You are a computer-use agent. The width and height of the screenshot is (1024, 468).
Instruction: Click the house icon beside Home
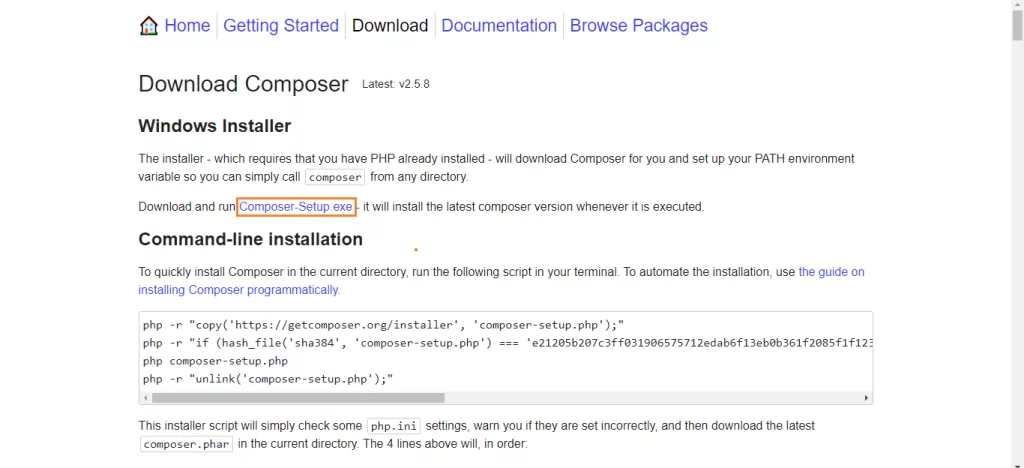coord(149,25)
